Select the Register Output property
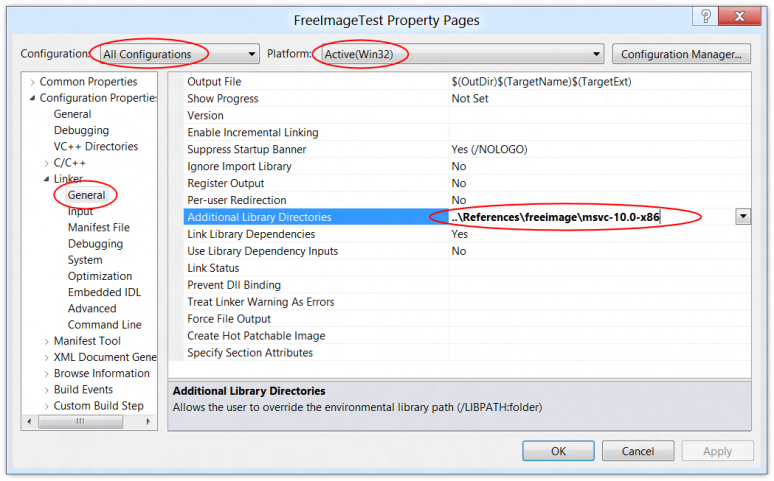774x481 pixels. pos(467,183)
